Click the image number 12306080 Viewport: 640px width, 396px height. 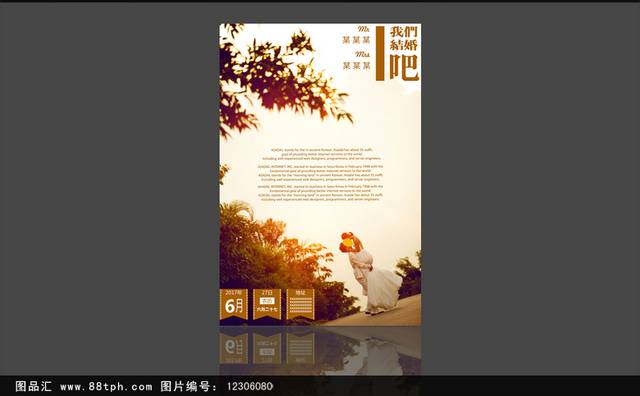[x=250, y=386]
